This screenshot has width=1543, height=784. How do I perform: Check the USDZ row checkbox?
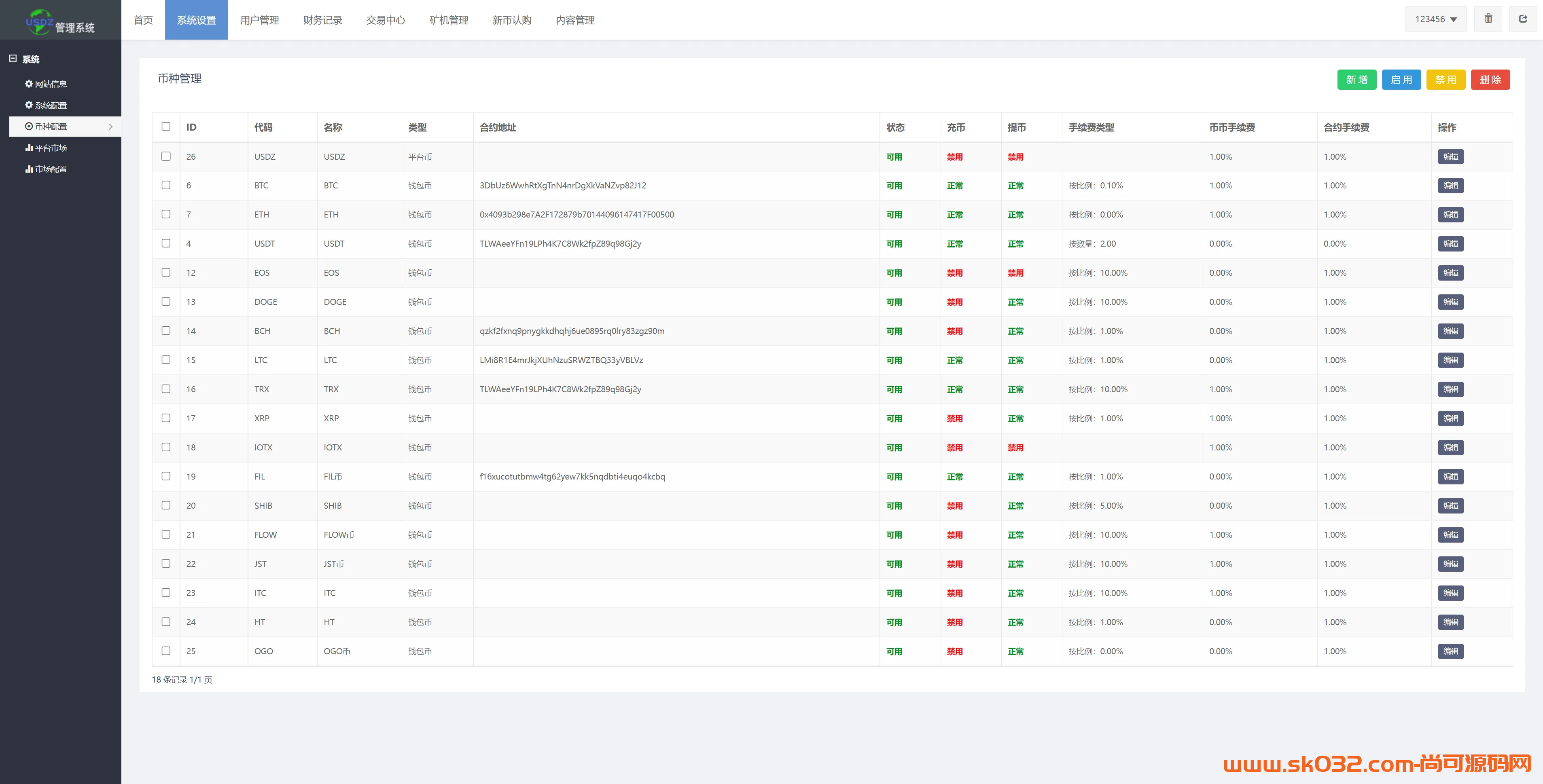[166, 156]
